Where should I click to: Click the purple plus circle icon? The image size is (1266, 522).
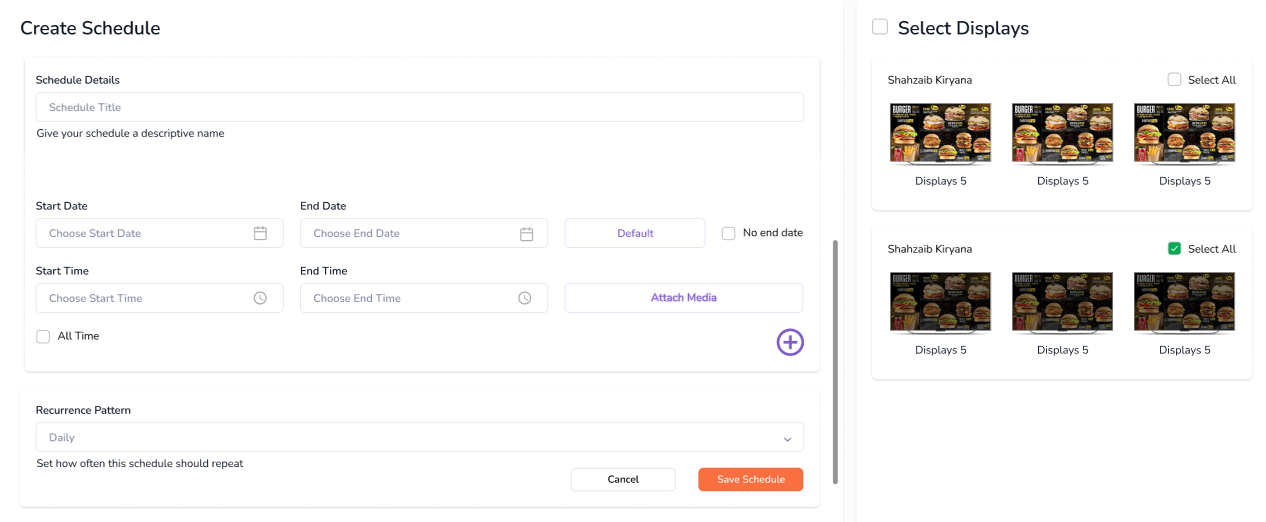(x=790, y=342)
